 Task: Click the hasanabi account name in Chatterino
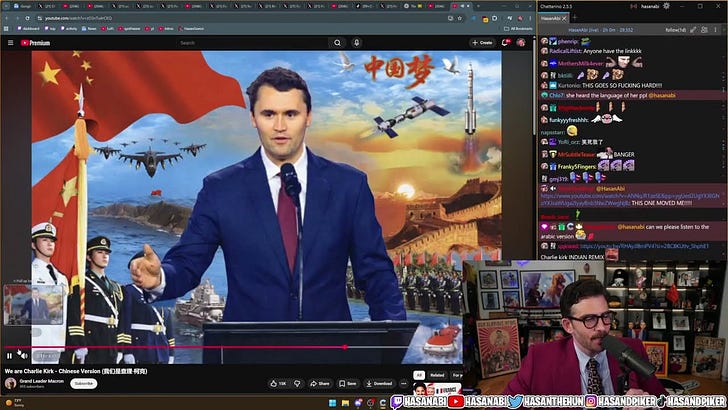pyautogui.click(x=650, y=7)
